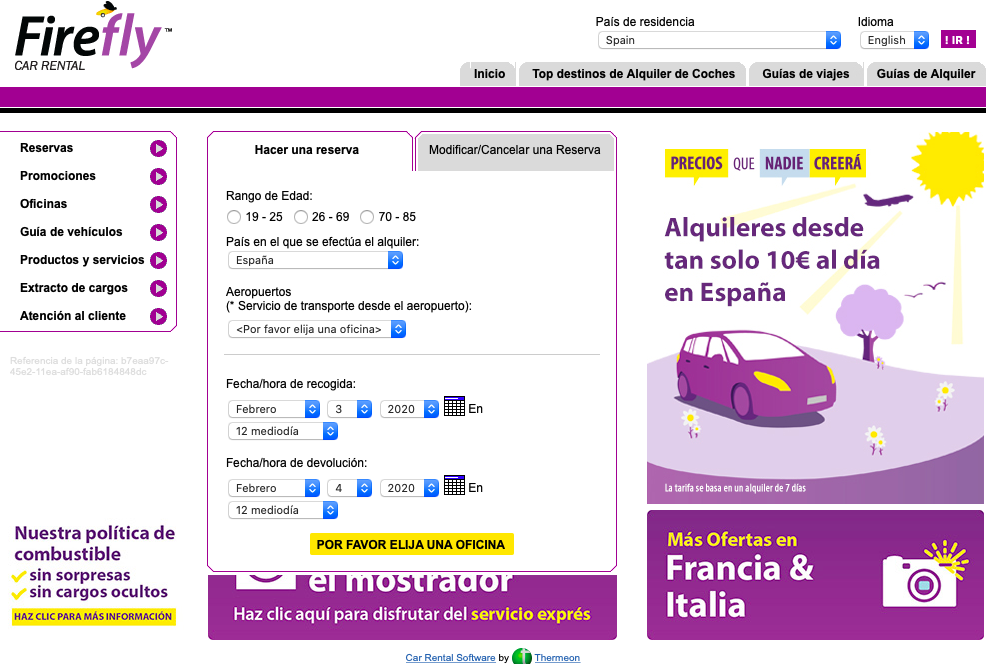Open the airport office selection dropdown
This screenshot has height=664, width=996.
tap(316, 329)
